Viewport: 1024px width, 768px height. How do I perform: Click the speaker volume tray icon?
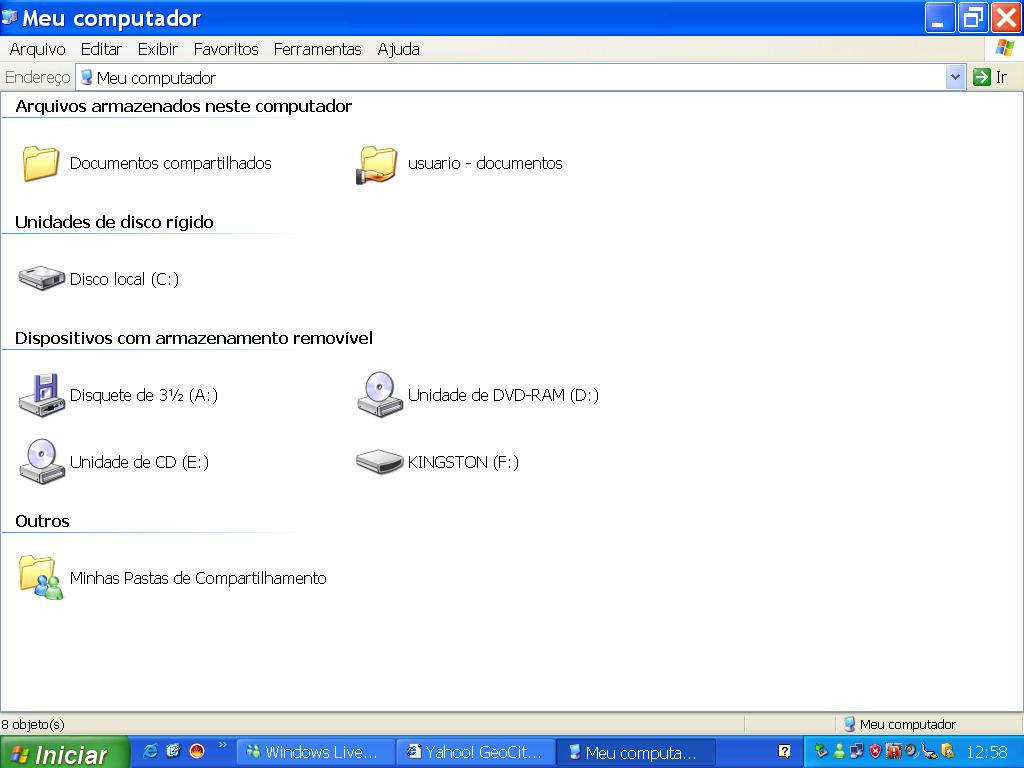pos(911,752)
